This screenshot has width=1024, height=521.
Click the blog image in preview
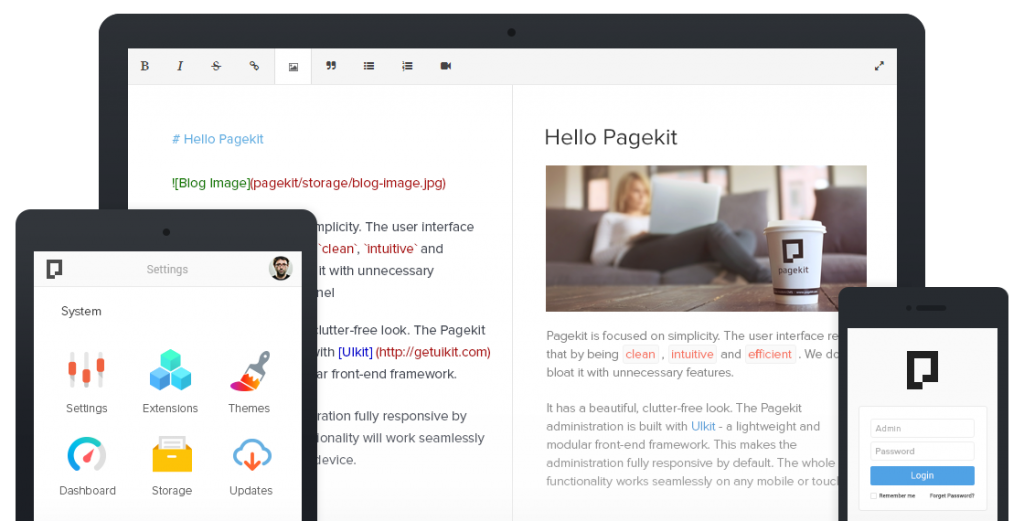click(706, 238)
